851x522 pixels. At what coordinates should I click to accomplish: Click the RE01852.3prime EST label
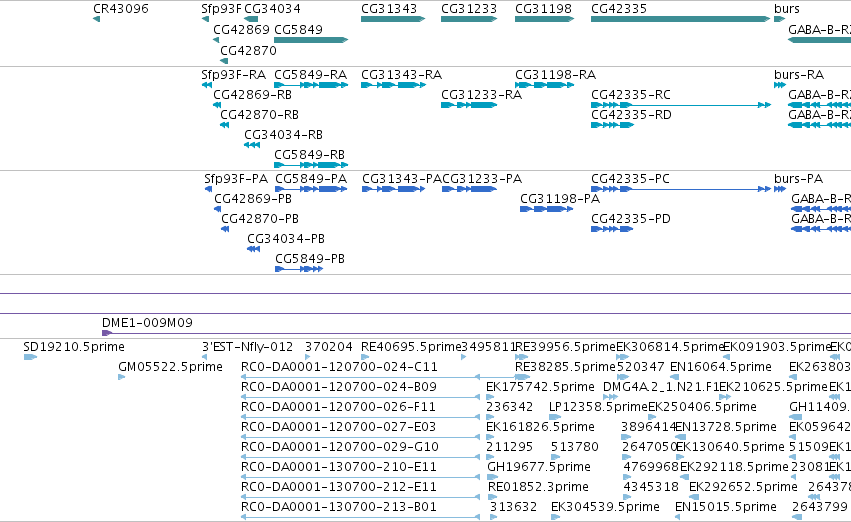[538, 487]
